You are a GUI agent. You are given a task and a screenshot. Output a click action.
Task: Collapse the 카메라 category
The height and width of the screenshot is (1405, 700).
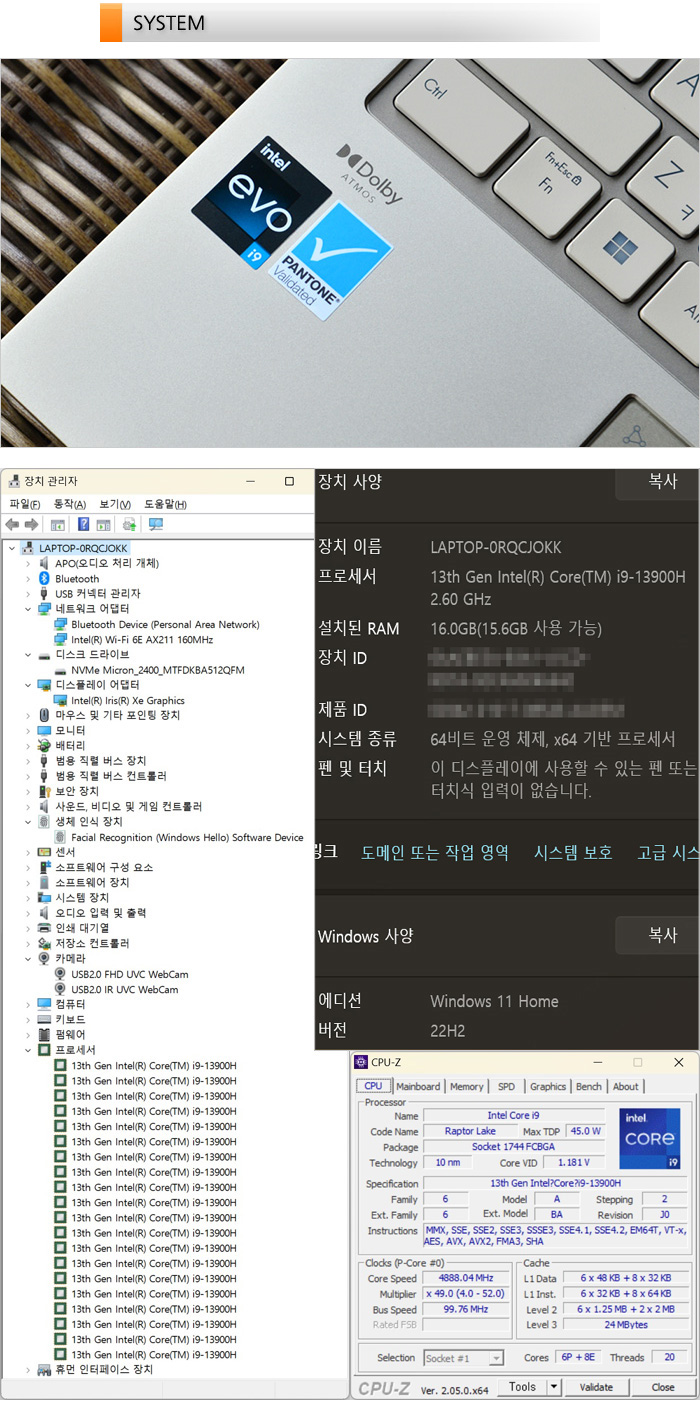[28, 958]
